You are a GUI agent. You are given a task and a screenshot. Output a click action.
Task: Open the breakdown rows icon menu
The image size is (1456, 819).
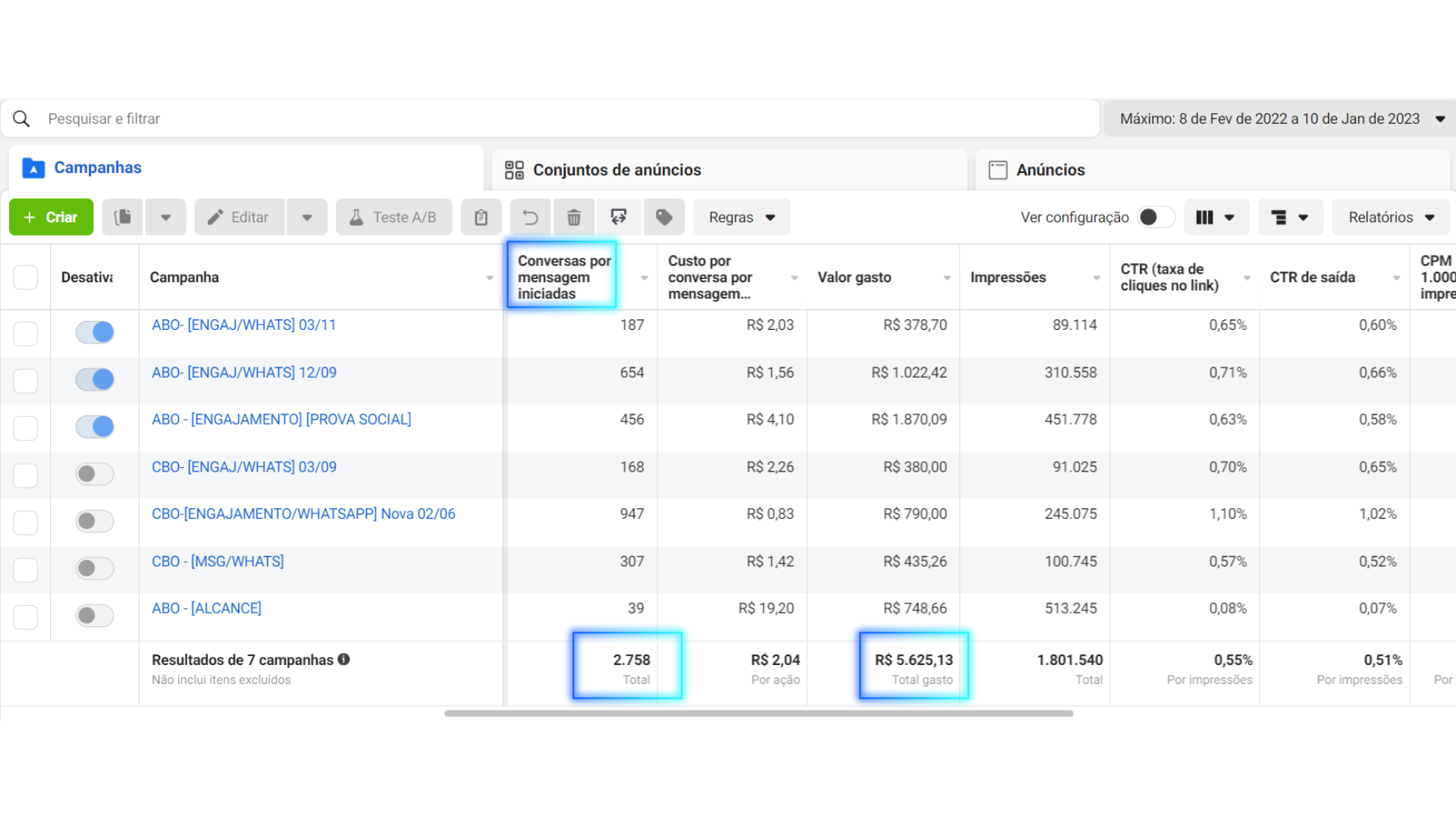click(1290, 218)
